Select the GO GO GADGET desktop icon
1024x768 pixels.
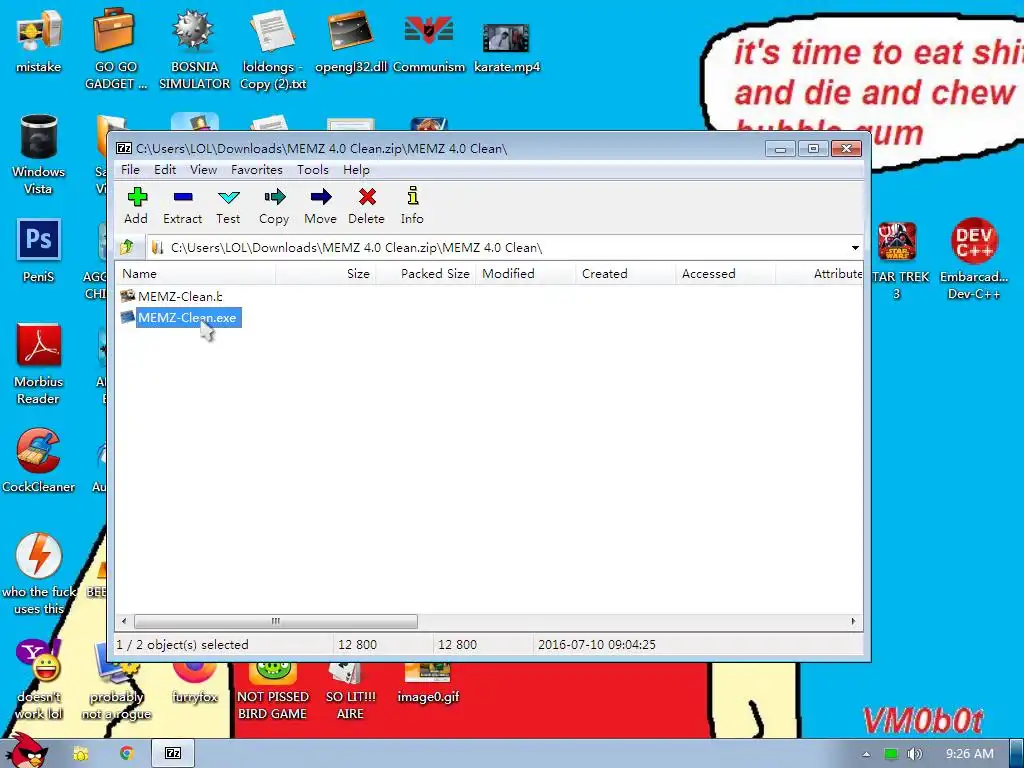(x=116, y=51)
